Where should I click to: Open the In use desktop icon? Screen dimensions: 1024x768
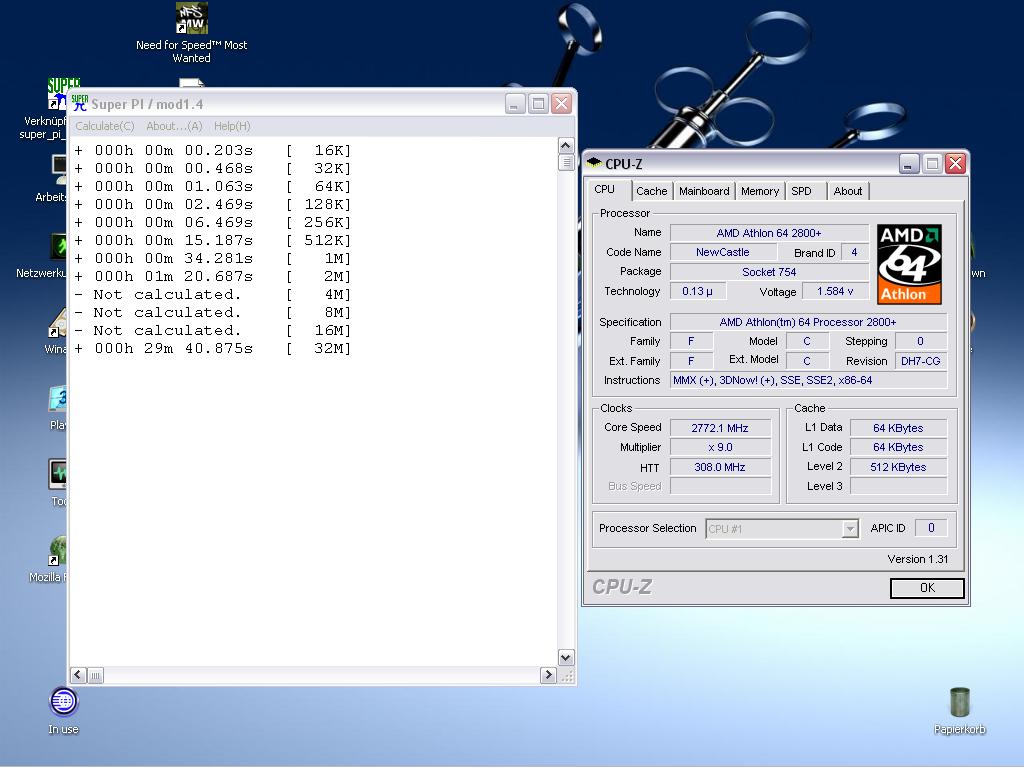pyautogui.click(x=63, y=701)
